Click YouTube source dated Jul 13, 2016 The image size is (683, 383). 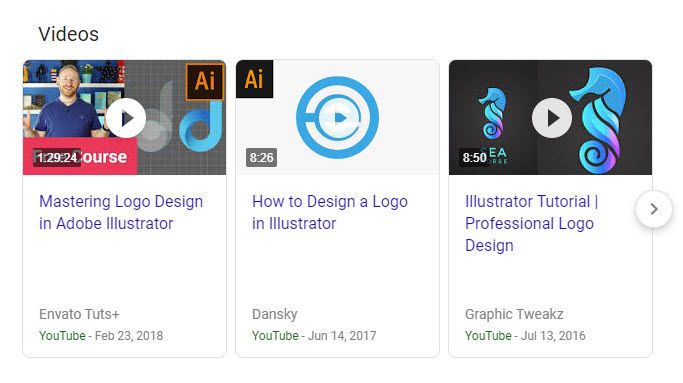point(488,336)
